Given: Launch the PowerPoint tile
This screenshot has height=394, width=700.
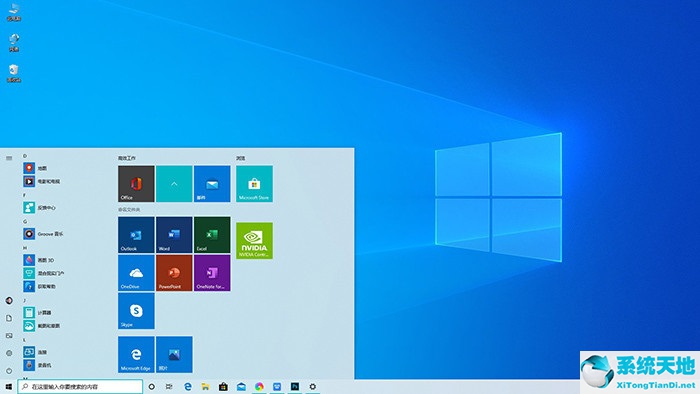Looking at the screenshot, I should click(174, 273).
